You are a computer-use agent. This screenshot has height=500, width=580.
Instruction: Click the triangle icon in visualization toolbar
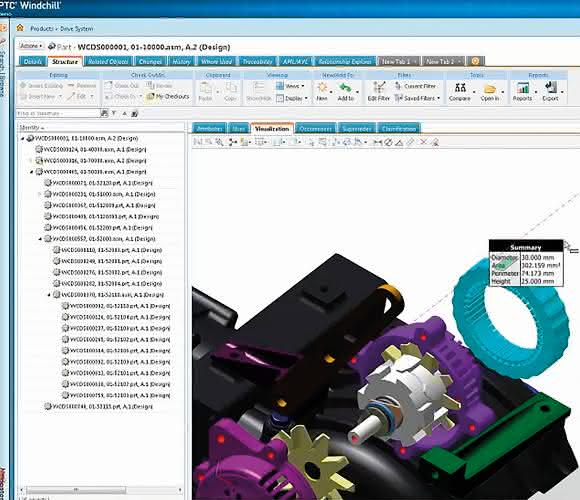click(399, 142)
